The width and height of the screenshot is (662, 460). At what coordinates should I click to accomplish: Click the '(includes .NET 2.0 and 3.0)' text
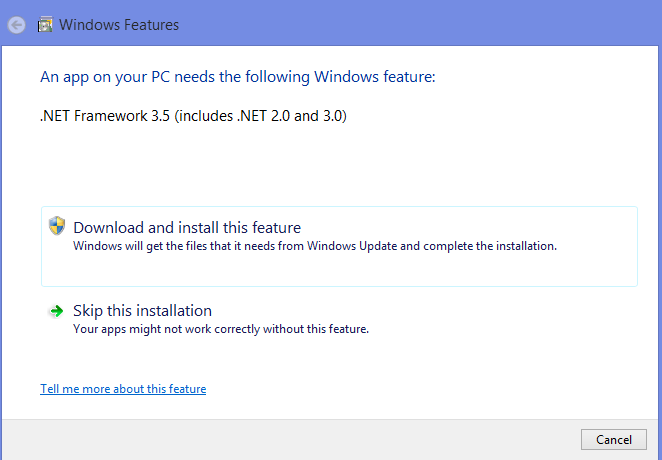(x=260, y=115)
